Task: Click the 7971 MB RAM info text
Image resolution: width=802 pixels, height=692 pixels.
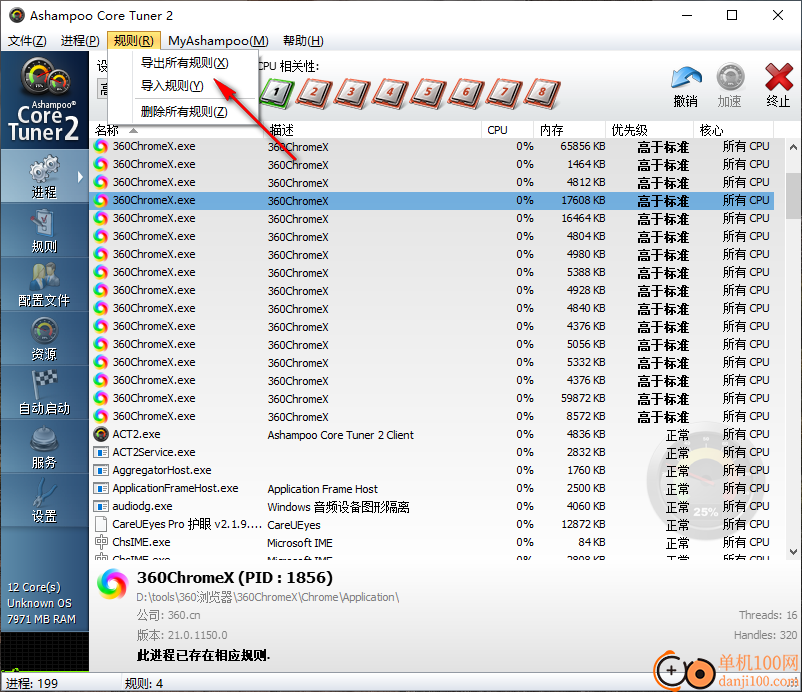Action: [41, 619]
